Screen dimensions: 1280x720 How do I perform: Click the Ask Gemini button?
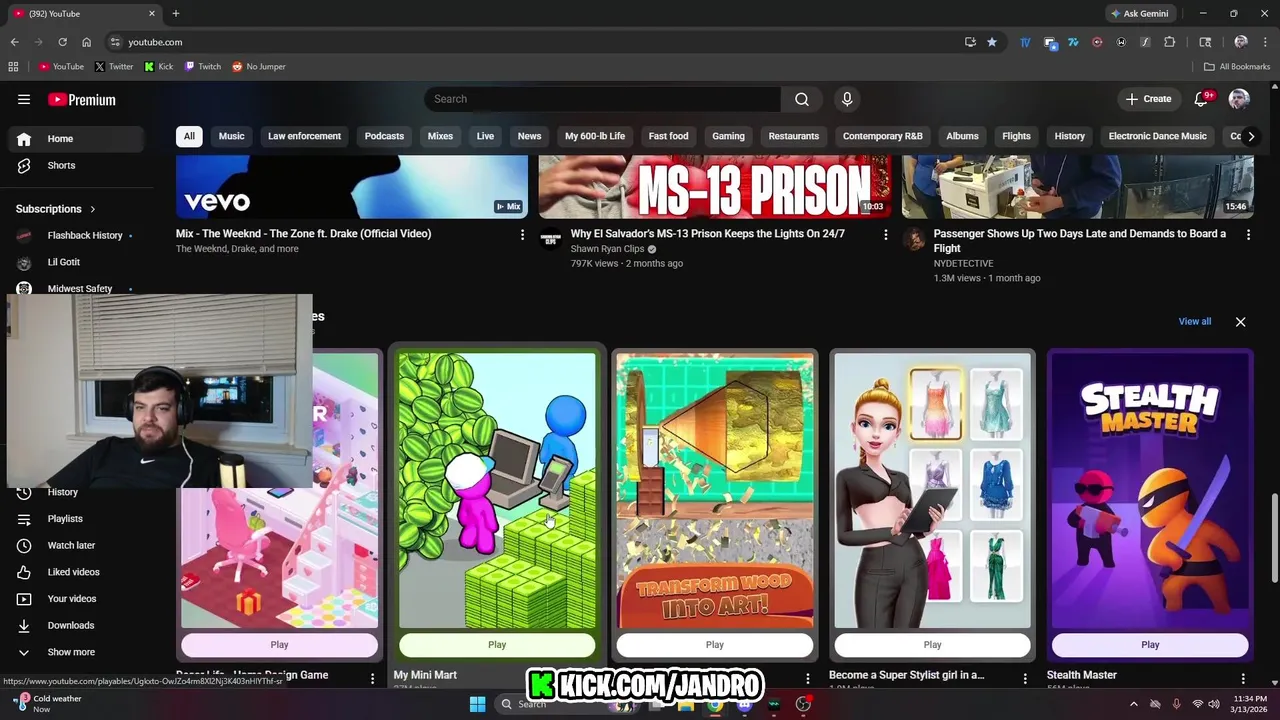pos(1139,14)
